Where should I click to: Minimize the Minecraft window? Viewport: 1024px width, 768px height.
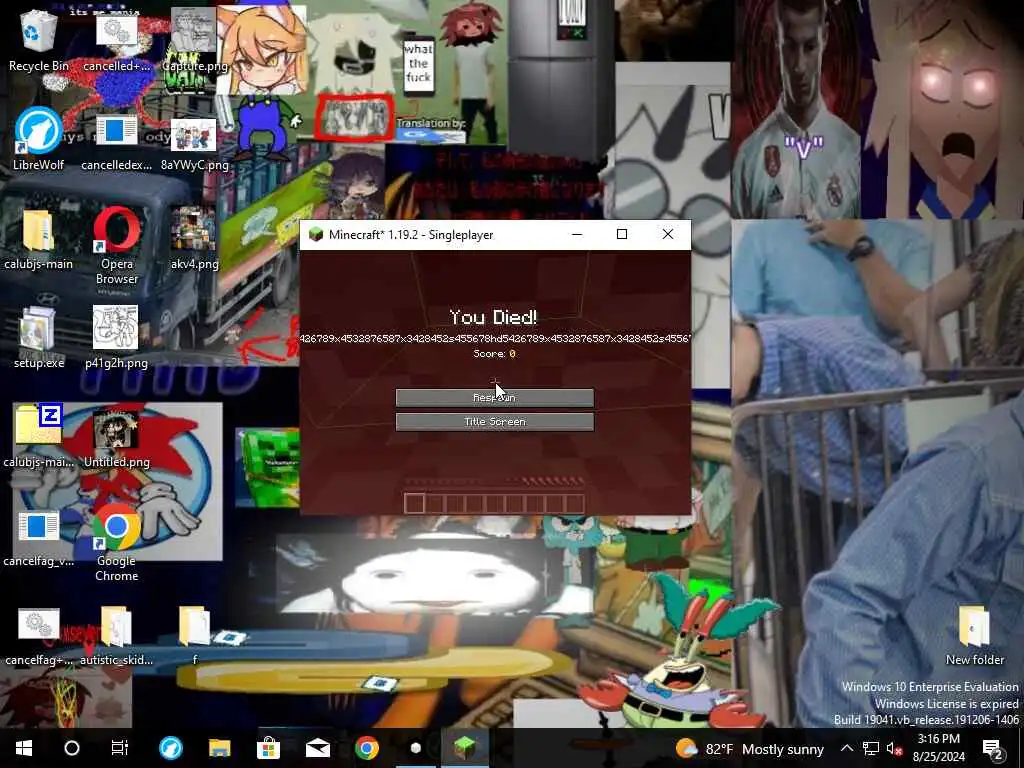coord(577,234)
